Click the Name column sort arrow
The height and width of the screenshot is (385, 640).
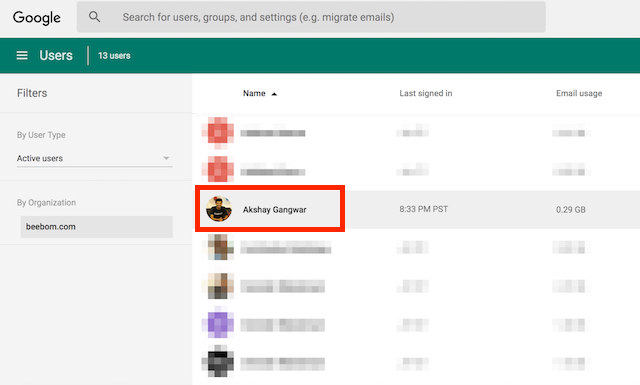[274, 94]
